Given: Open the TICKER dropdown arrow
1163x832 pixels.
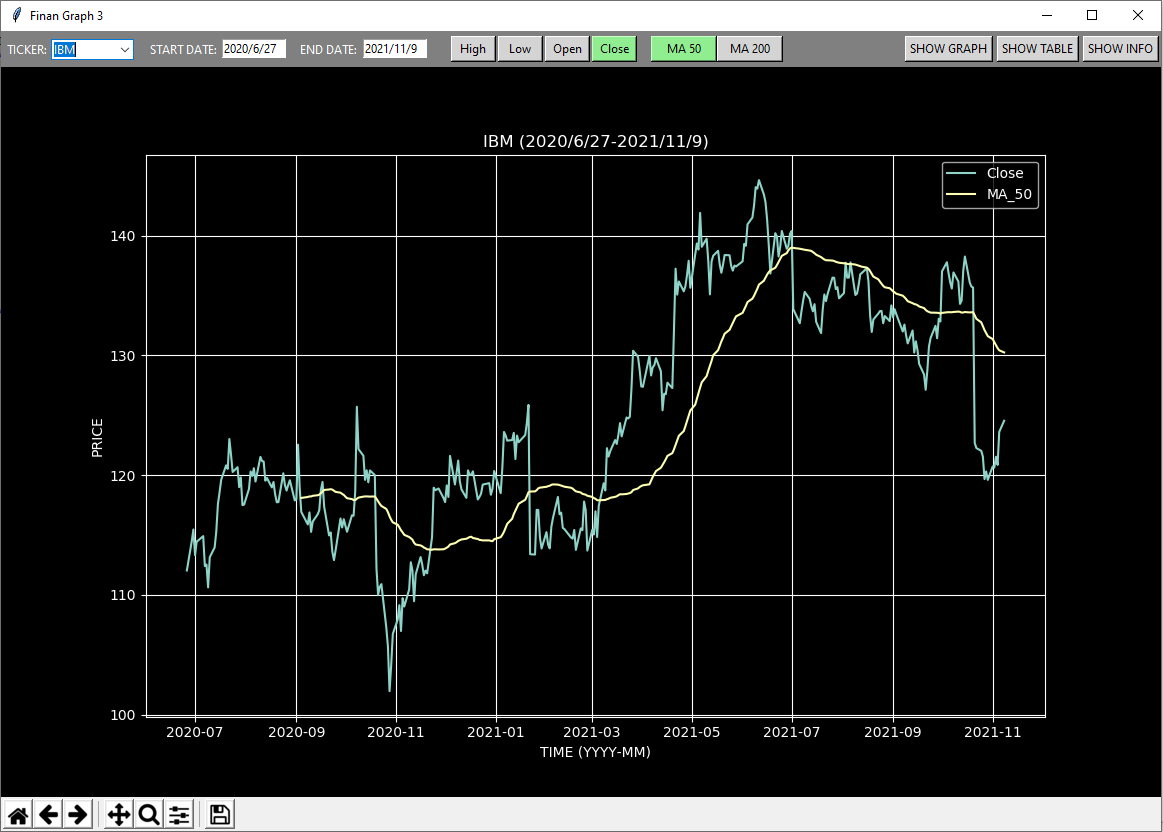Looking at the screenshot, I should click(125, 50).
